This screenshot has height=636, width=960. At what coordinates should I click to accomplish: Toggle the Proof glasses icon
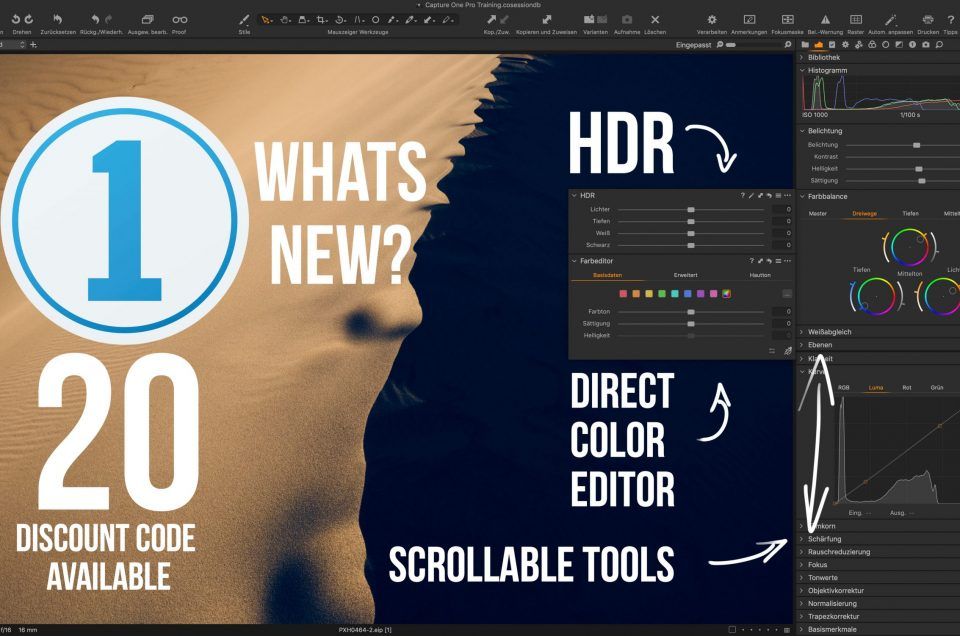pyautogui.click(x=179, y=20)
